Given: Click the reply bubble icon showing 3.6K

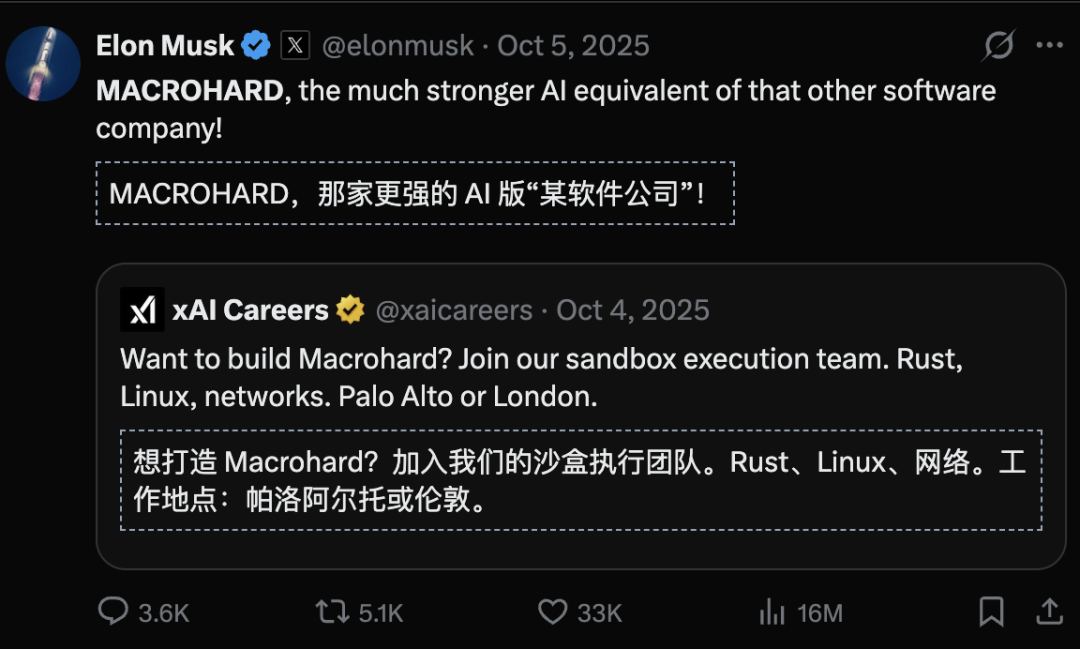Looking at the screenshot, I should [x=113, y=612].
